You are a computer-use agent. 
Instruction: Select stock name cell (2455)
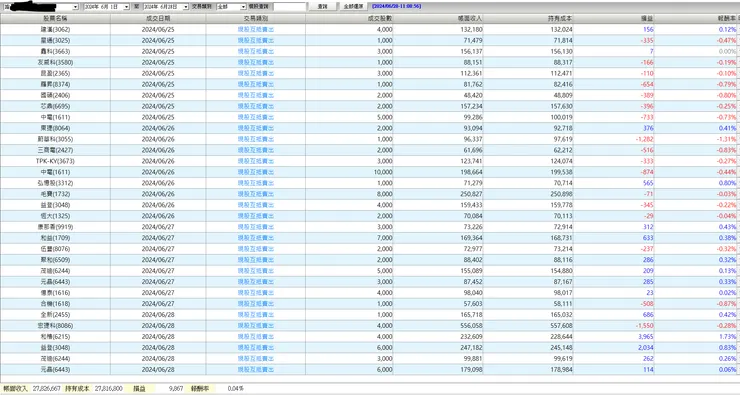(55, 314)
